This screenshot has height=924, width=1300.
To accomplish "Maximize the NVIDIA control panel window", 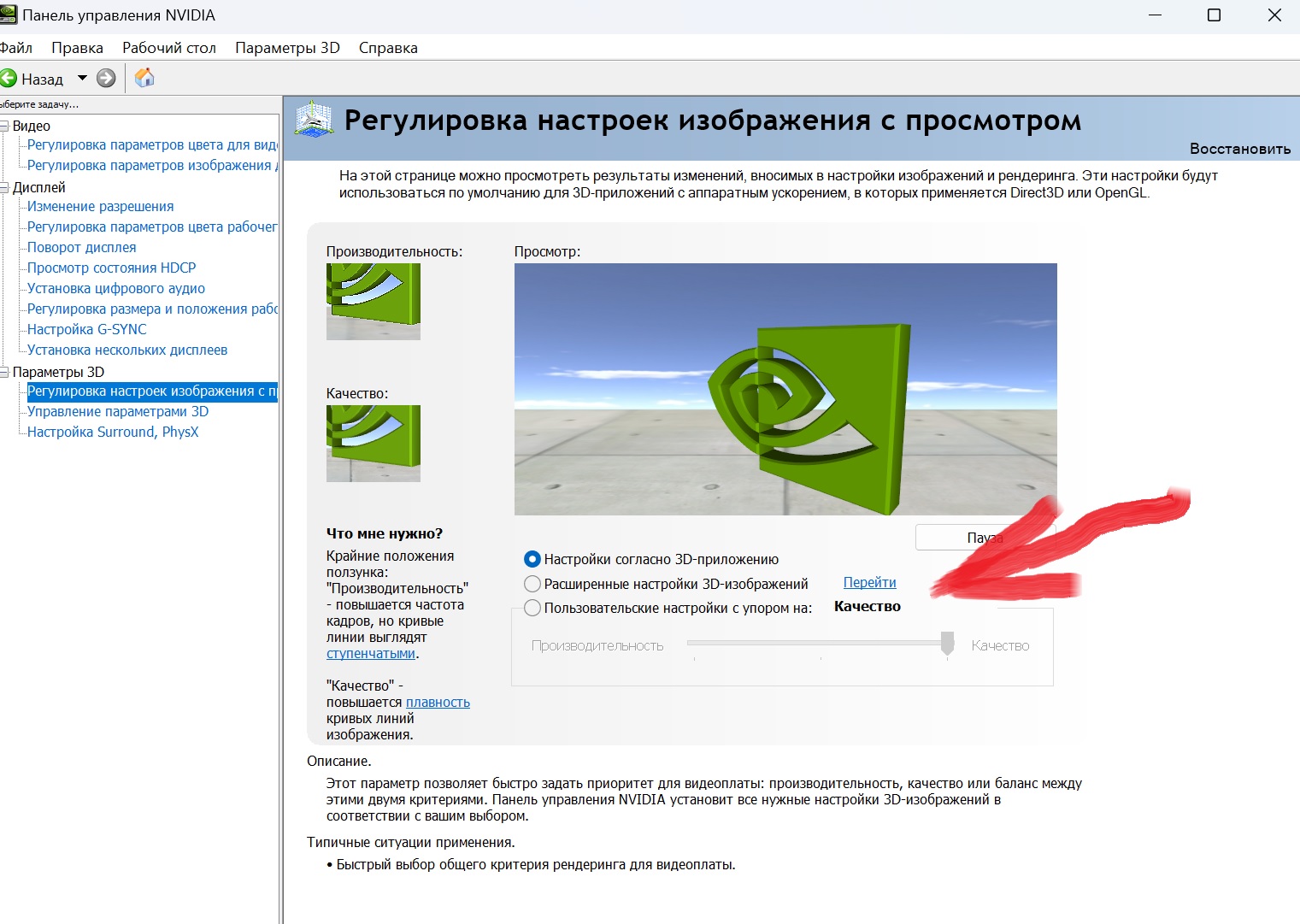I will 1214,15.
